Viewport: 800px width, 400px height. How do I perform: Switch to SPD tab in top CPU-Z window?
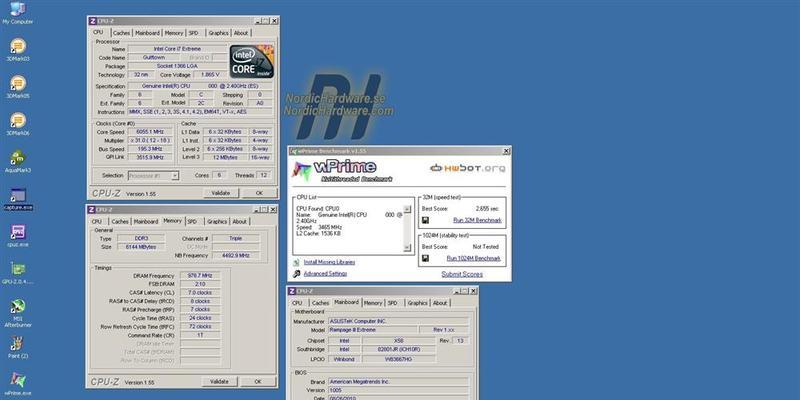(193, 33)
